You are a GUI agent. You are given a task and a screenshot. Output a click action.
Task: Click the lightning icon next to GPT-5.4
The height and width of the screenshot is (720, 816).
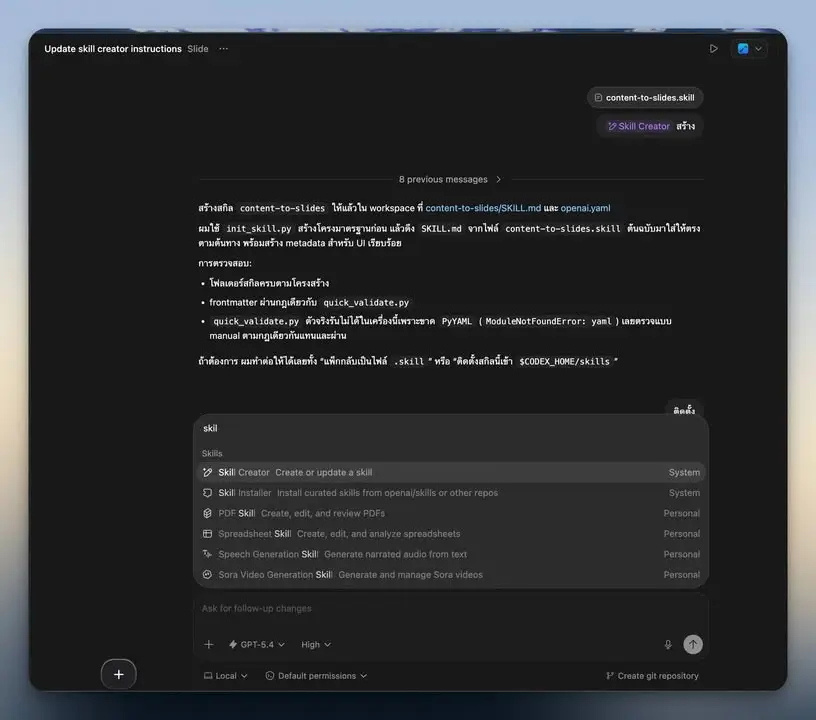click(x=233, y=645)
